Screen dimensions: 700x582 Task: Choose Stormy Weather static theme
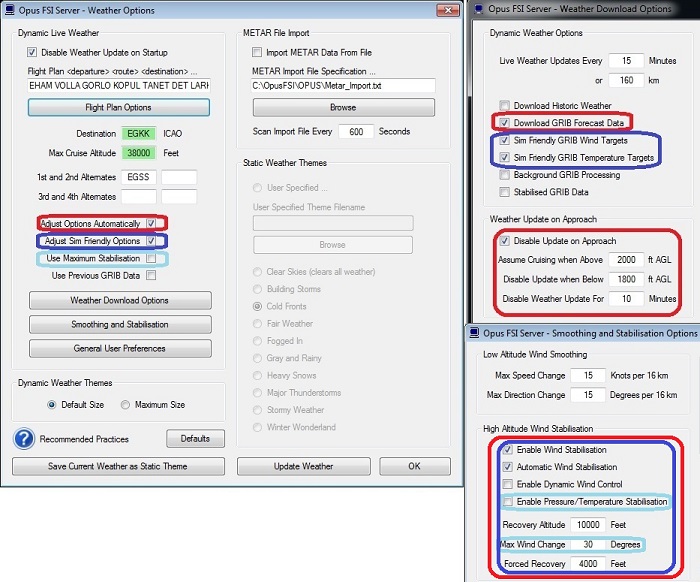(x=258, y=410)
